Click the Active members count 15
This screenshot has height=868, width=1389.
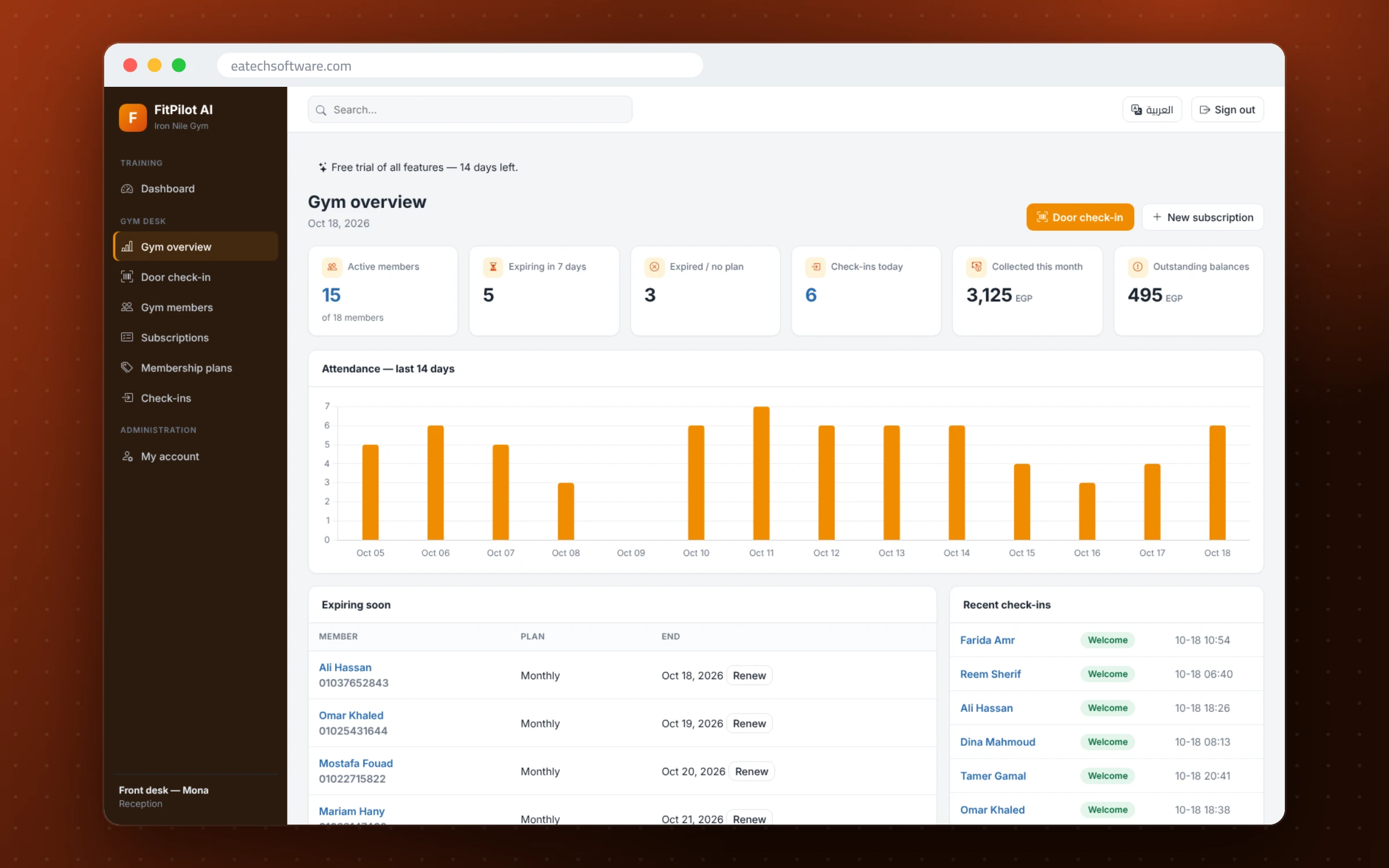point(331,295)
